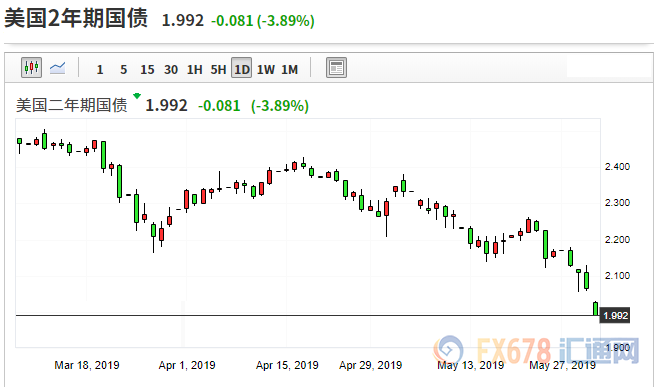Click the chart legend percent (-3.89%)
Screen dimensions: 657x387
280,106
